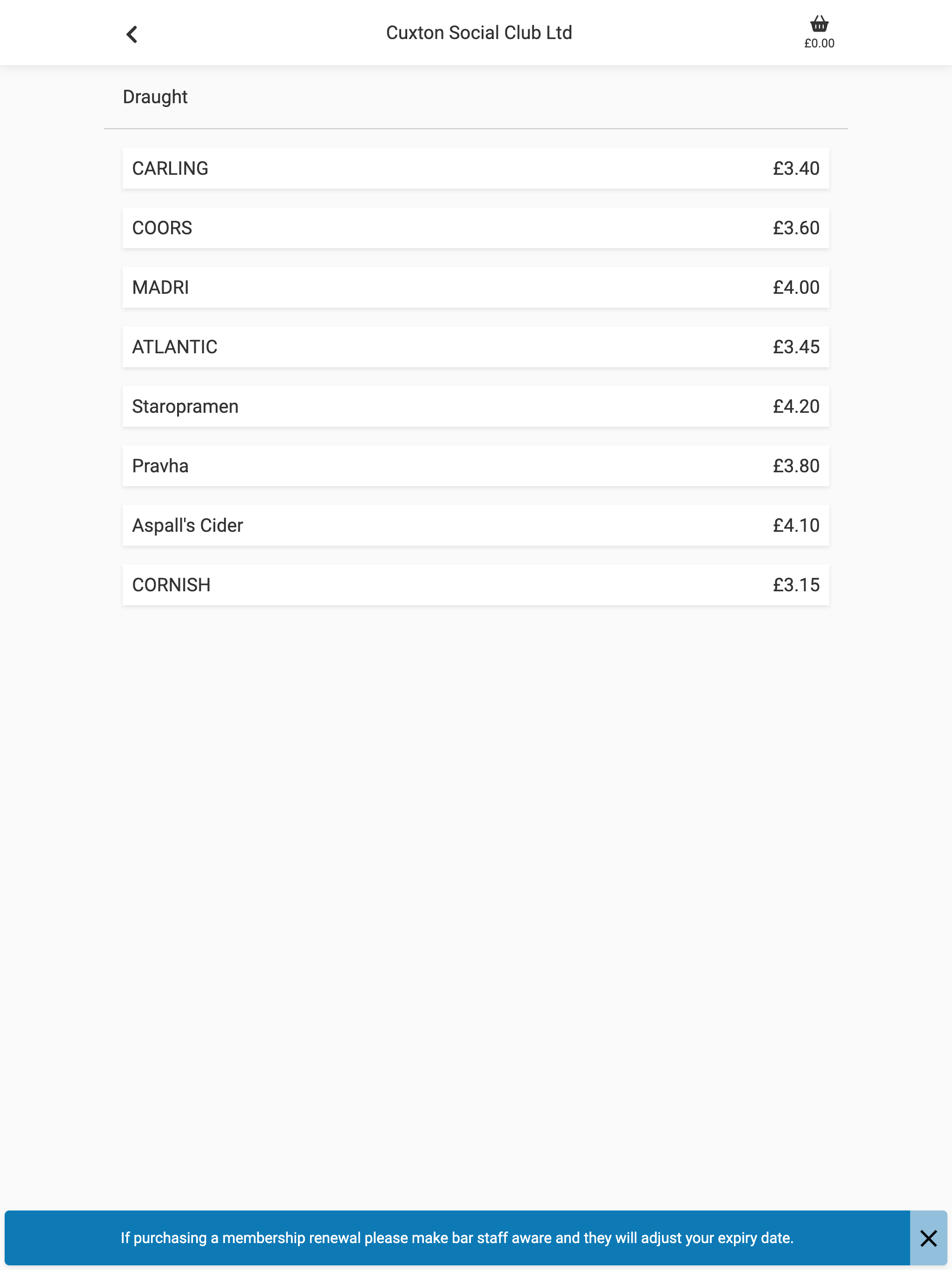This screenshot has height=1270, width=952.
Task: Click the Draught category heading
Action: click(155, 97)
